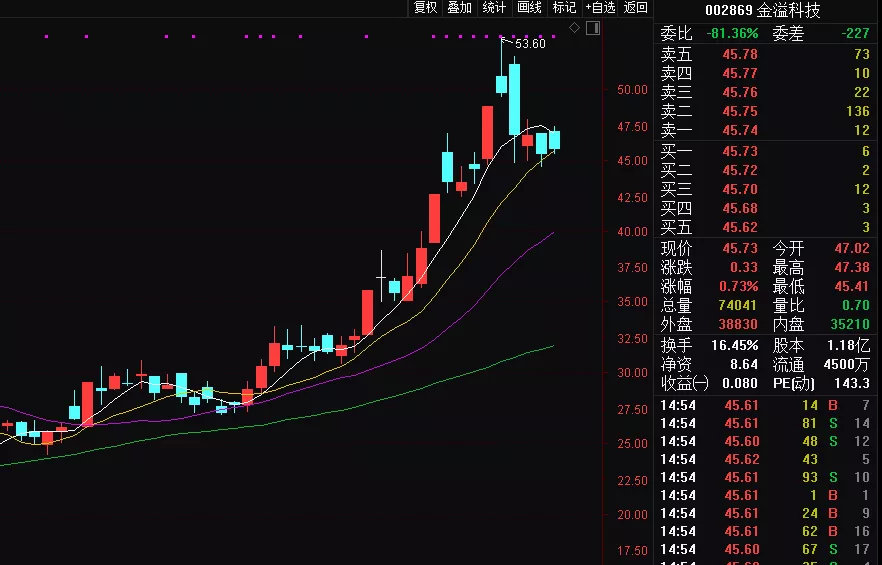
Task: Select the stock title 002869 金溢科技
Action: point(763,10)
